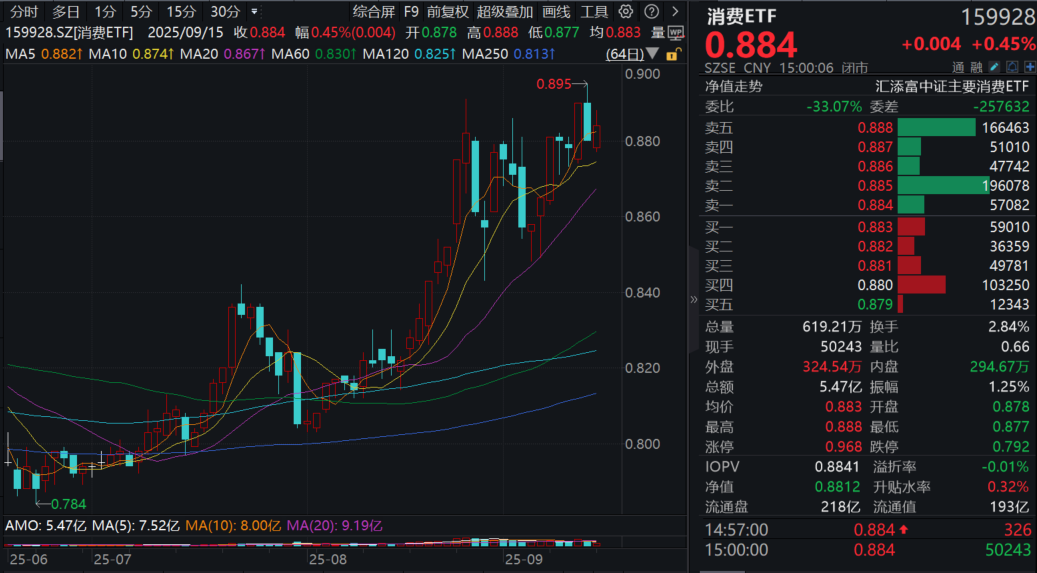Click the 融 financing indicator badge
The image size is (1037, 573).
[978, 69]
